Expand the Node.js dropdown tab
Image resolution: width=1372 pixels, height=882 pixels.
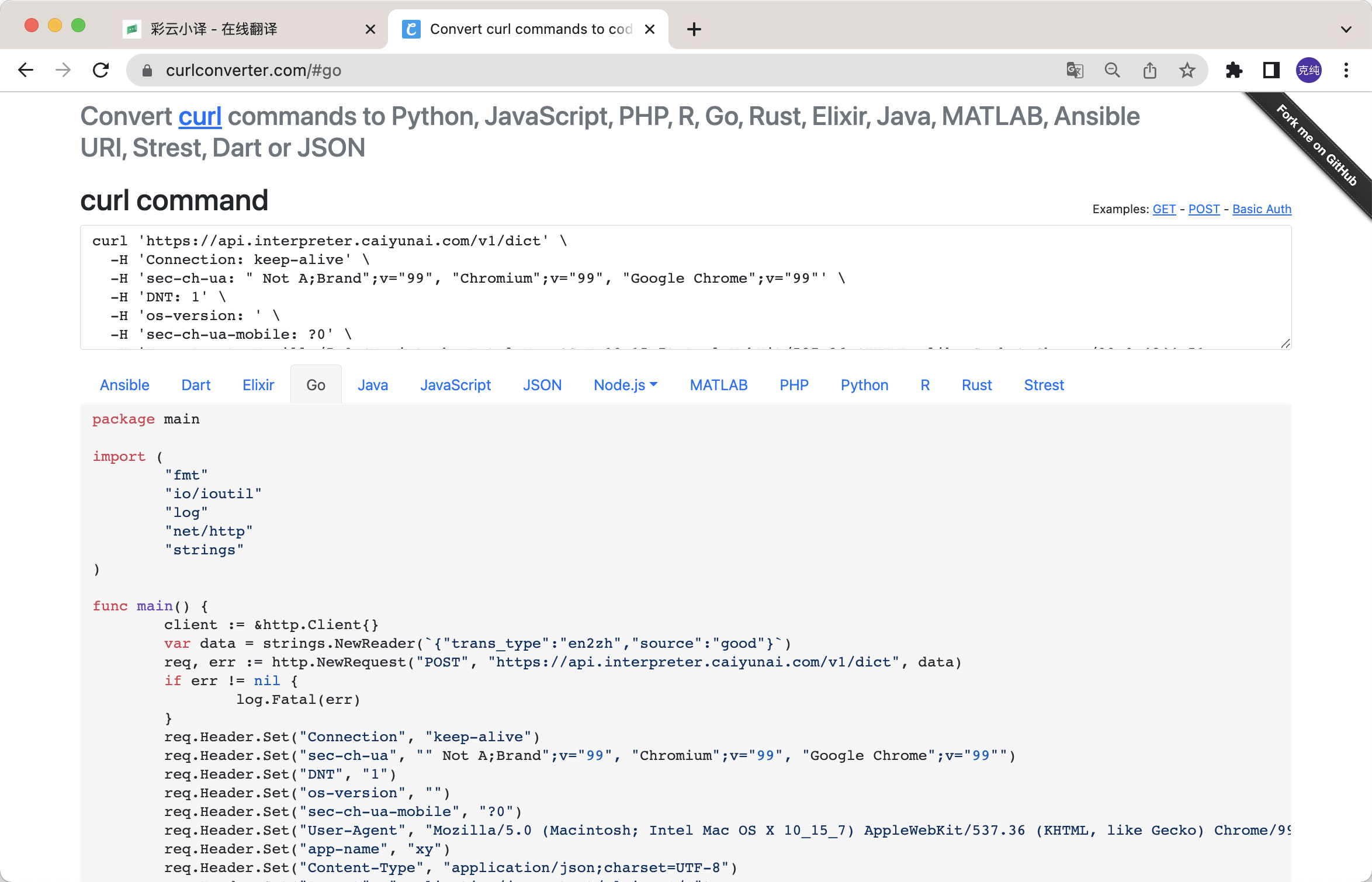[625, 385]
